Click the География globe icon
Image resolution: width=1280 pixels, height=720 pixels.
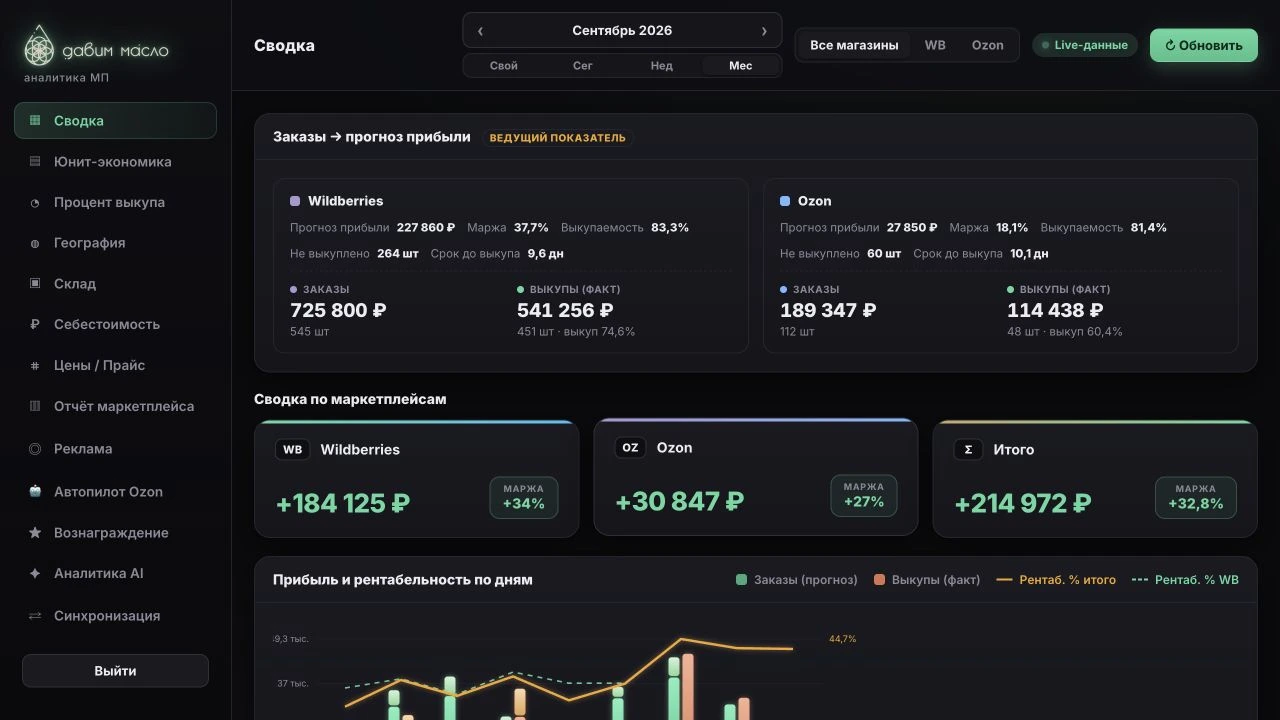point(35,243)
